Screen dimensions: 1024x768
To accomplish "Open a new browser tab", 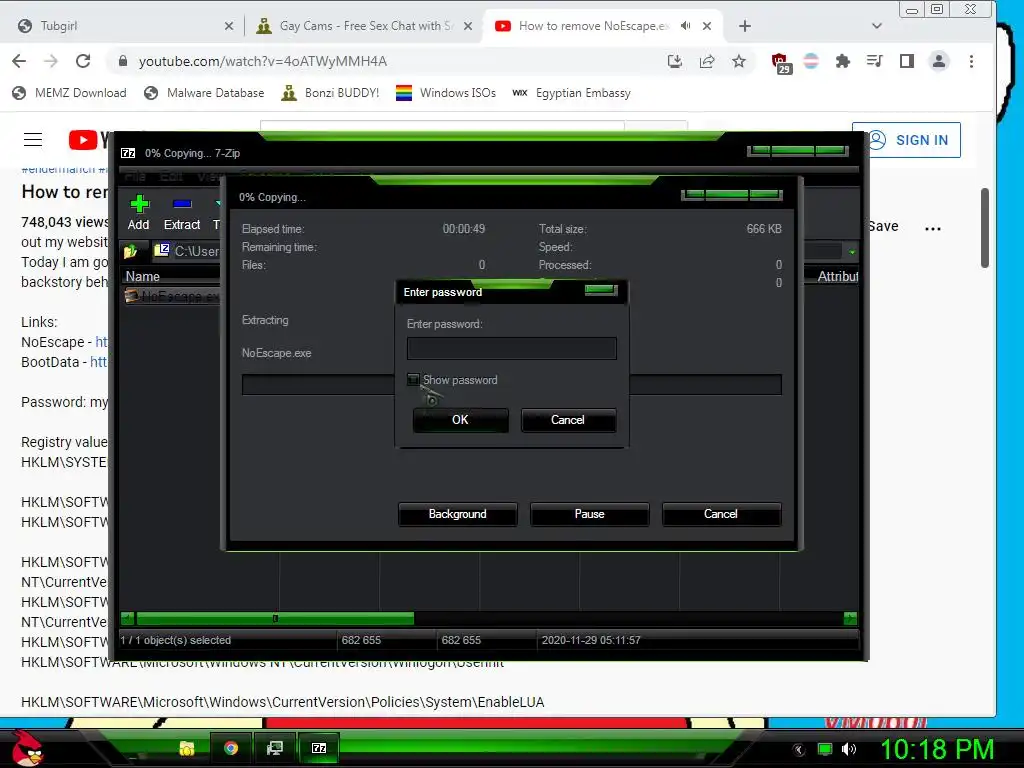I will tap(744, 26).
